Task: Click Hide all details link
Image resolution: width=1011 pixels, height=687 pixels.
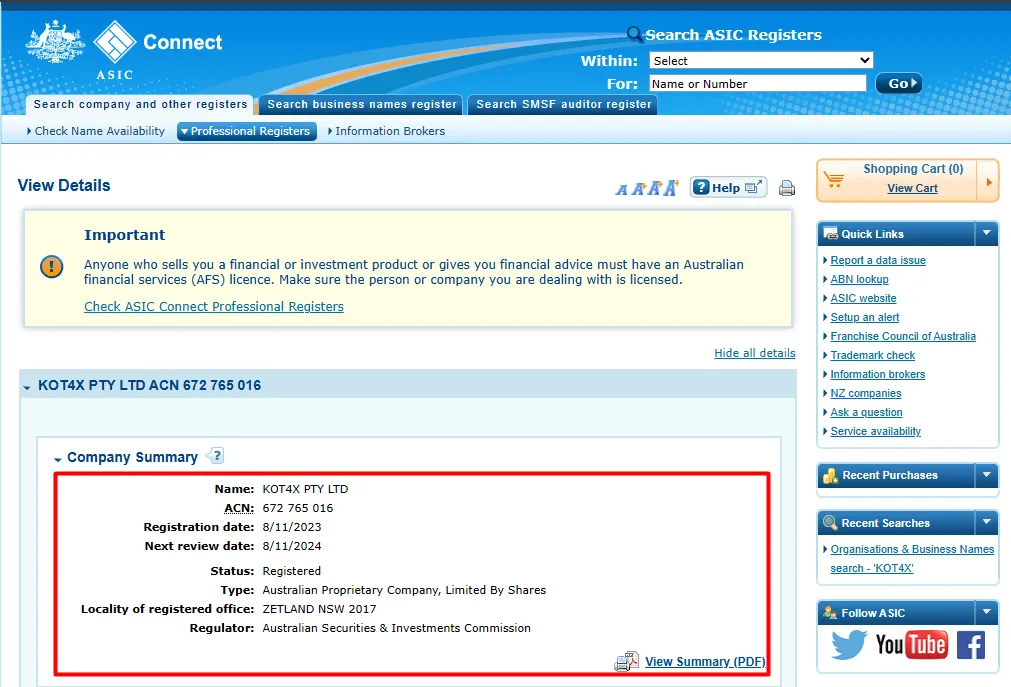Action: (755, 353)
